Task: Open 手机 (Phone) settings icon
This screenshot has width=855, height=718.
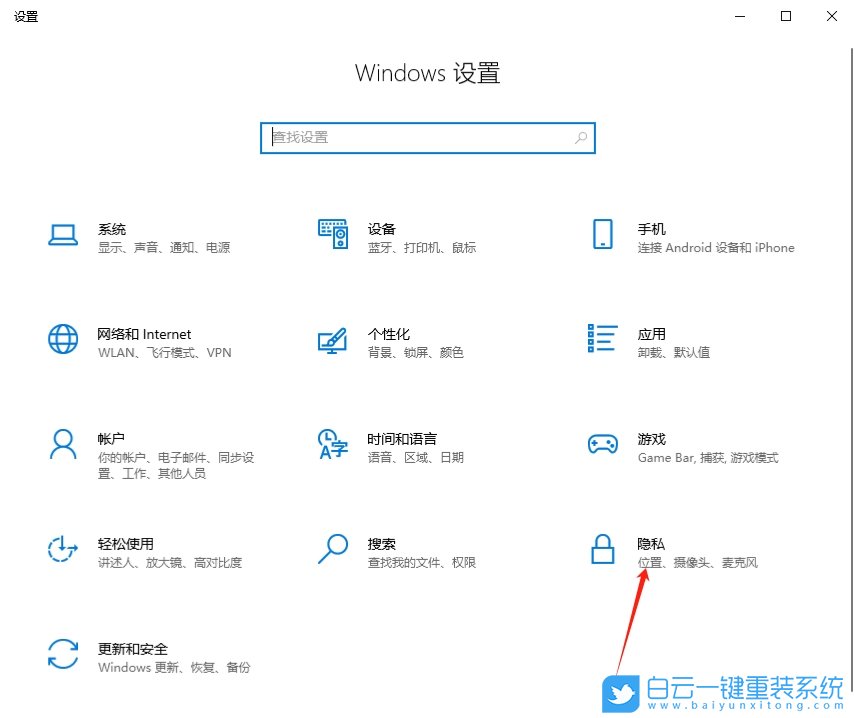Action: pyautogui.click(x=602, y=233)
